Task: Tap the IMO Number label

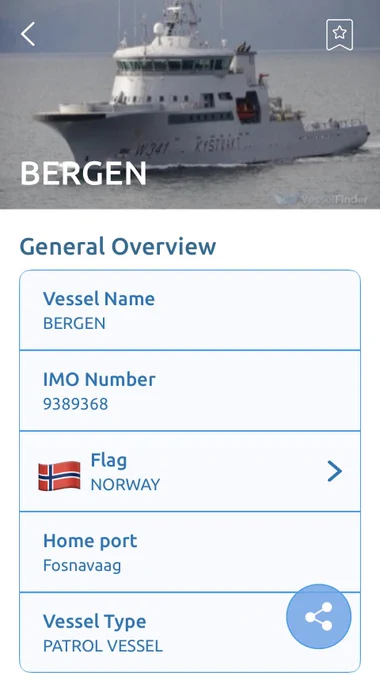Action: coord(99,379)
